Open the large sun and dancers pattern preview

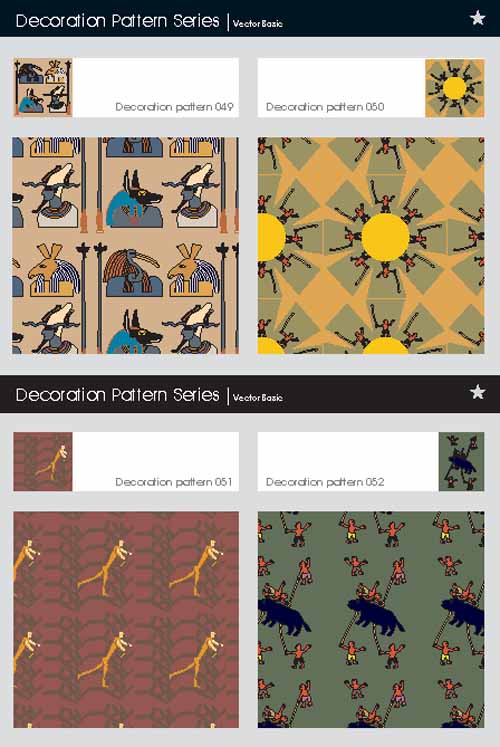pos(371,246)
